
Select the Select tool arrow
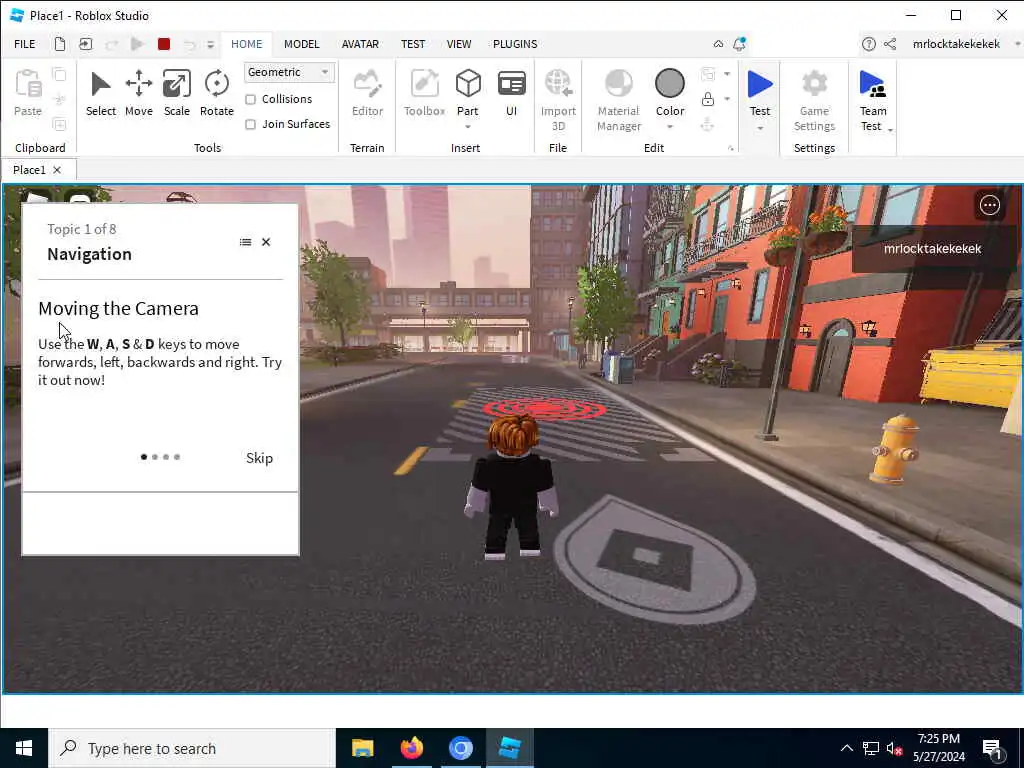101,93
